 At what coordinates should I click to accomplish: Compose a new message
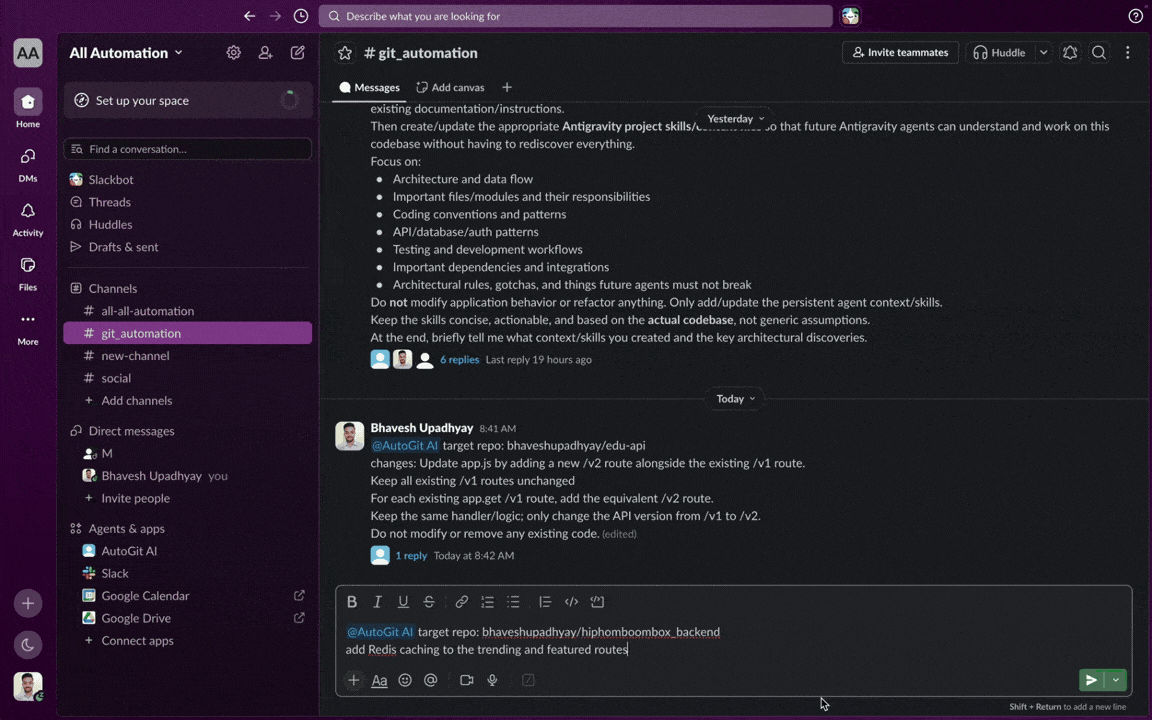[298, 53]
